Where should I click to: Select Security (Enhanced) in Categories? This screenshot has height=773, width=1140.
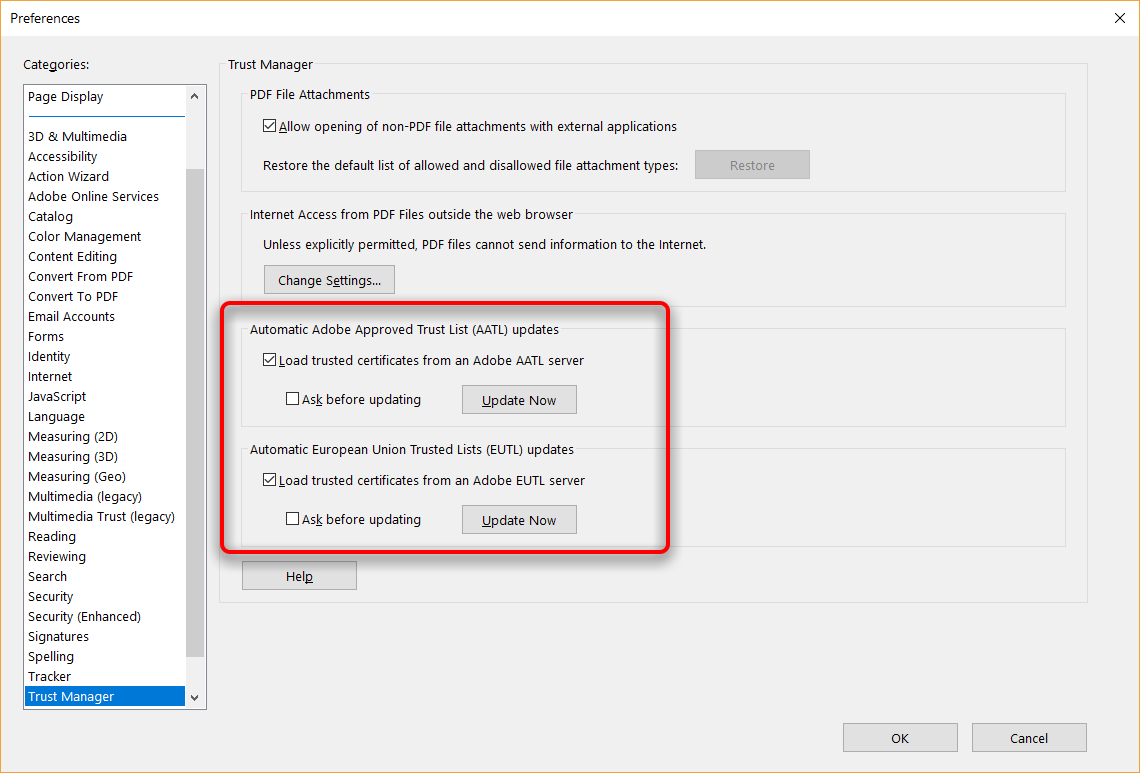tap(84, 616)
